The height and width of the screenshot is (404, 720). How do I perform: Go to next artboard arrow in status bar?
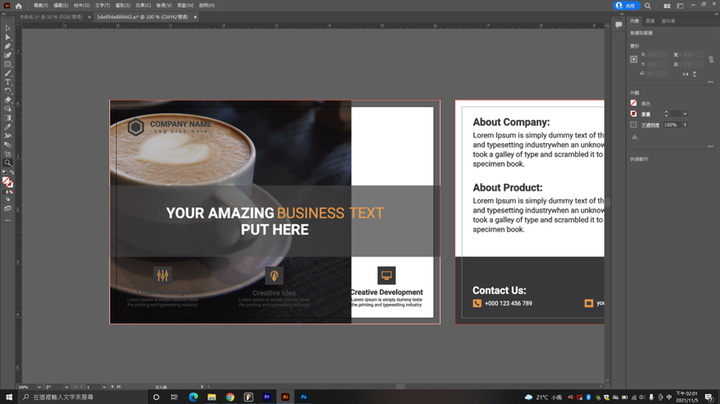(x=112, y=387)
